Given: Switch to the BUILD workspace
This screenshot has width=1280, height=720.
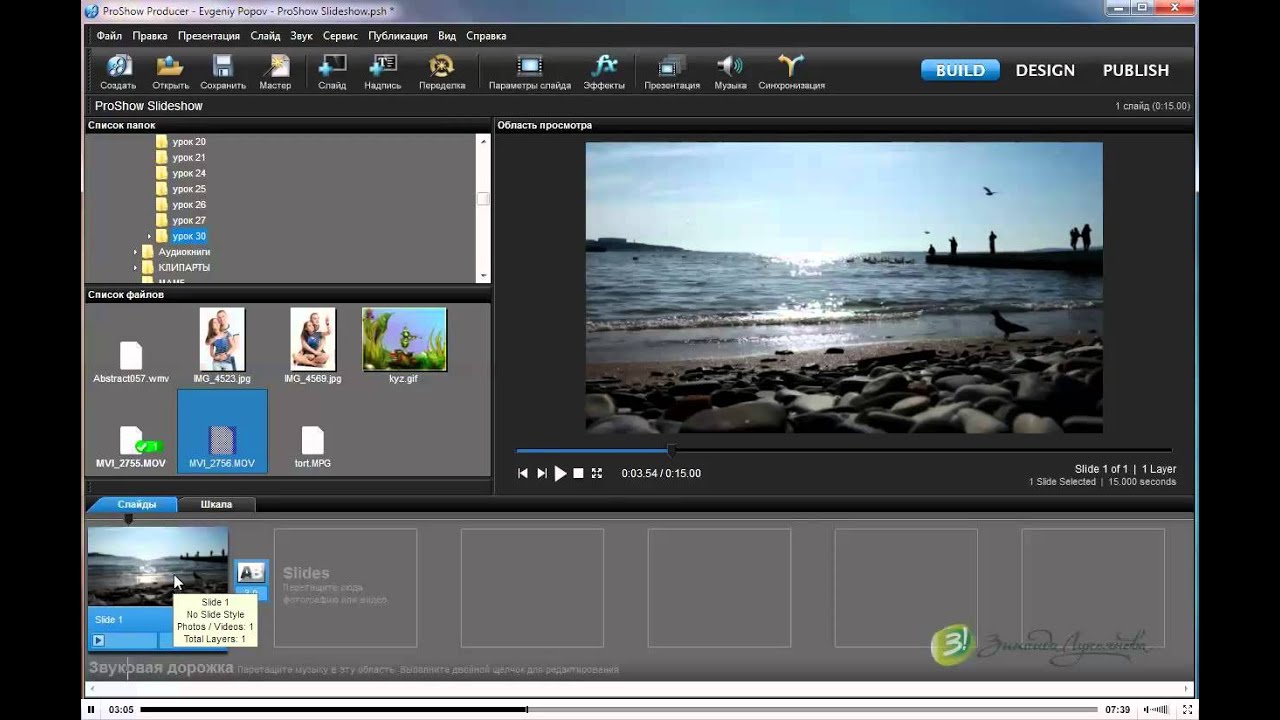Looking at the screenshot, I should [960, 70].
